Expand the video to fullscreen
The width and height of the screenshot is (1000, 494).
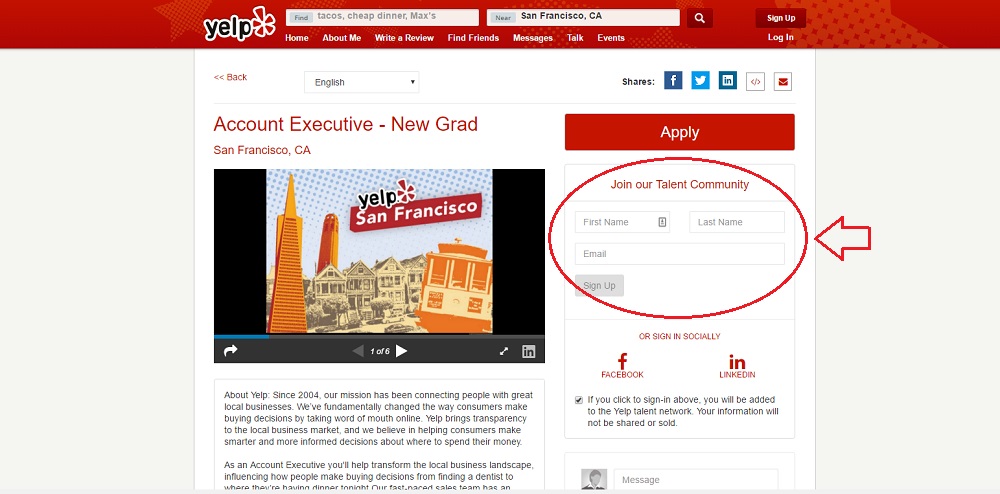[504, 351]
